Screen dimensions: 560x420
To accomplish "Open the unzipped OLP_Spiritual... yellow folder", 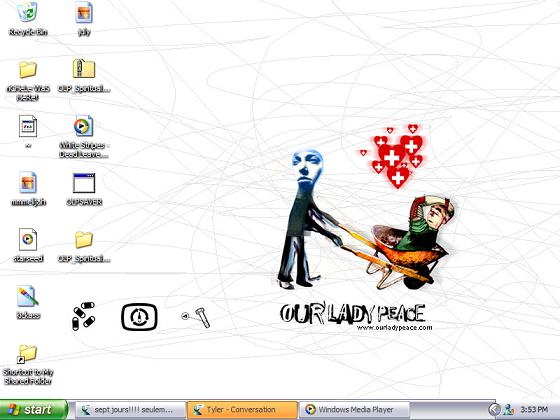I will [84, 240].
